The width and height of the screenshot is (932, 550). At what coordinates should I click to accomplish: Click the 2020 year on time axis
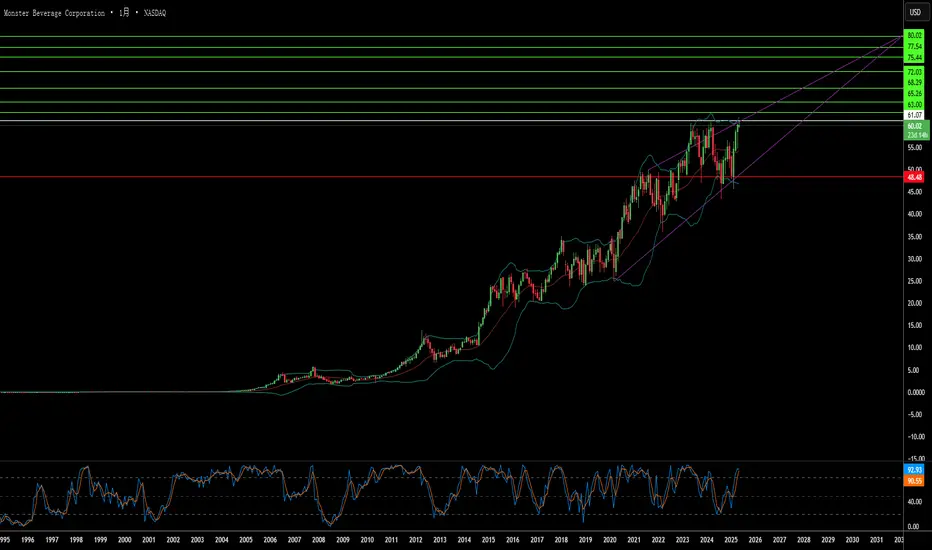[609, 540]
